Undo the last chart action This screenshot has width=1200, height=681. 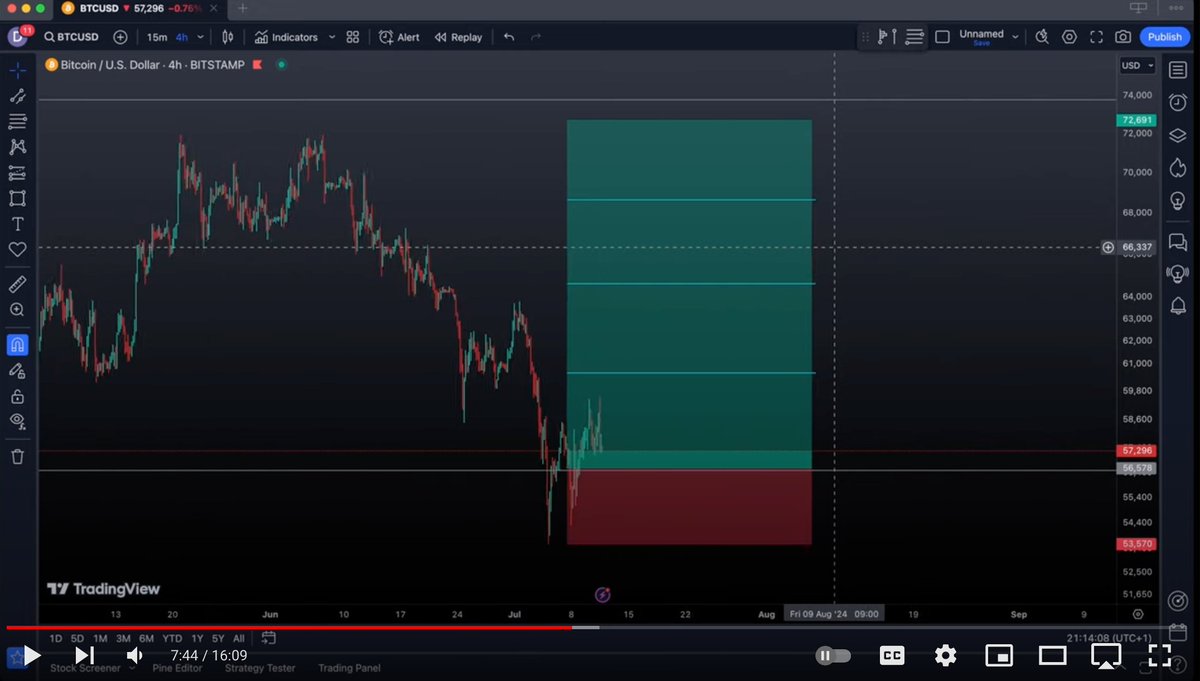tap(509, 37)
